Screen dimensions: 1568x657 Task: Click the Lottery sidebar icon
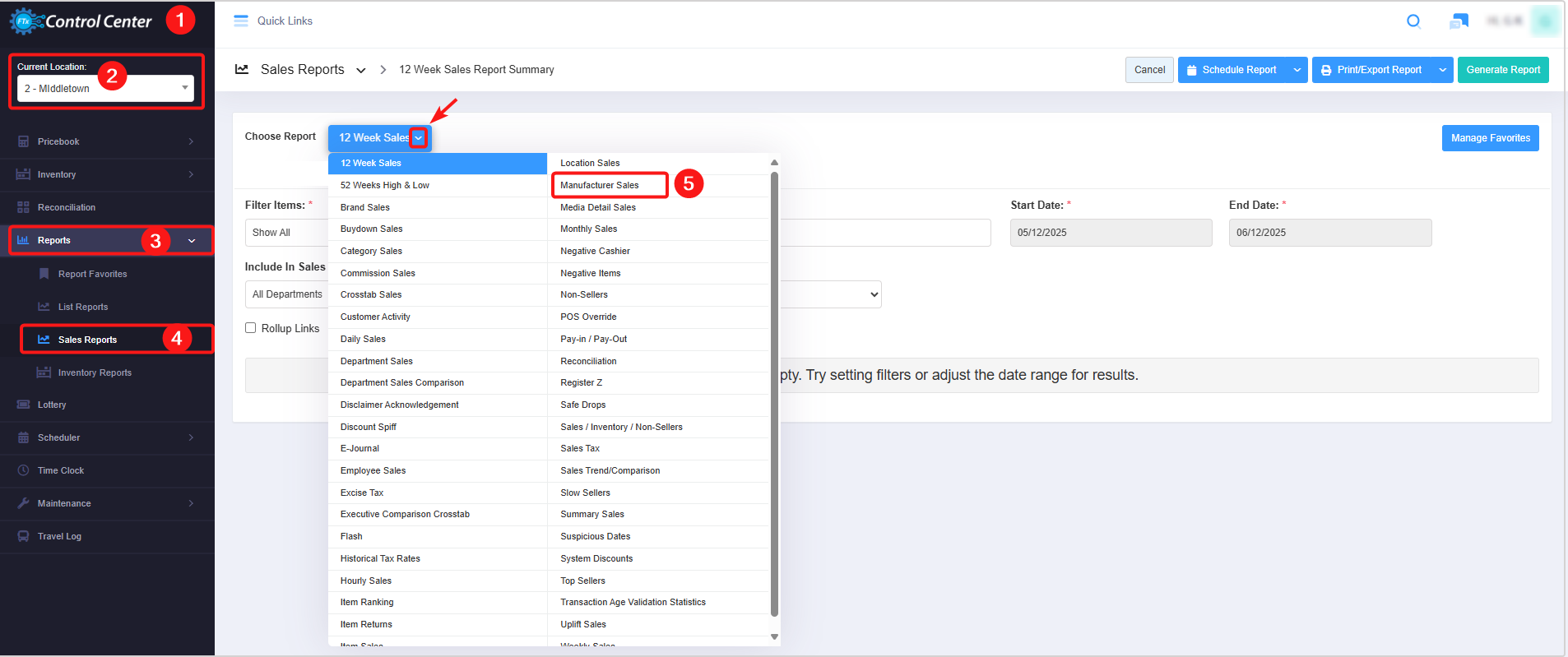coord(23,405)
